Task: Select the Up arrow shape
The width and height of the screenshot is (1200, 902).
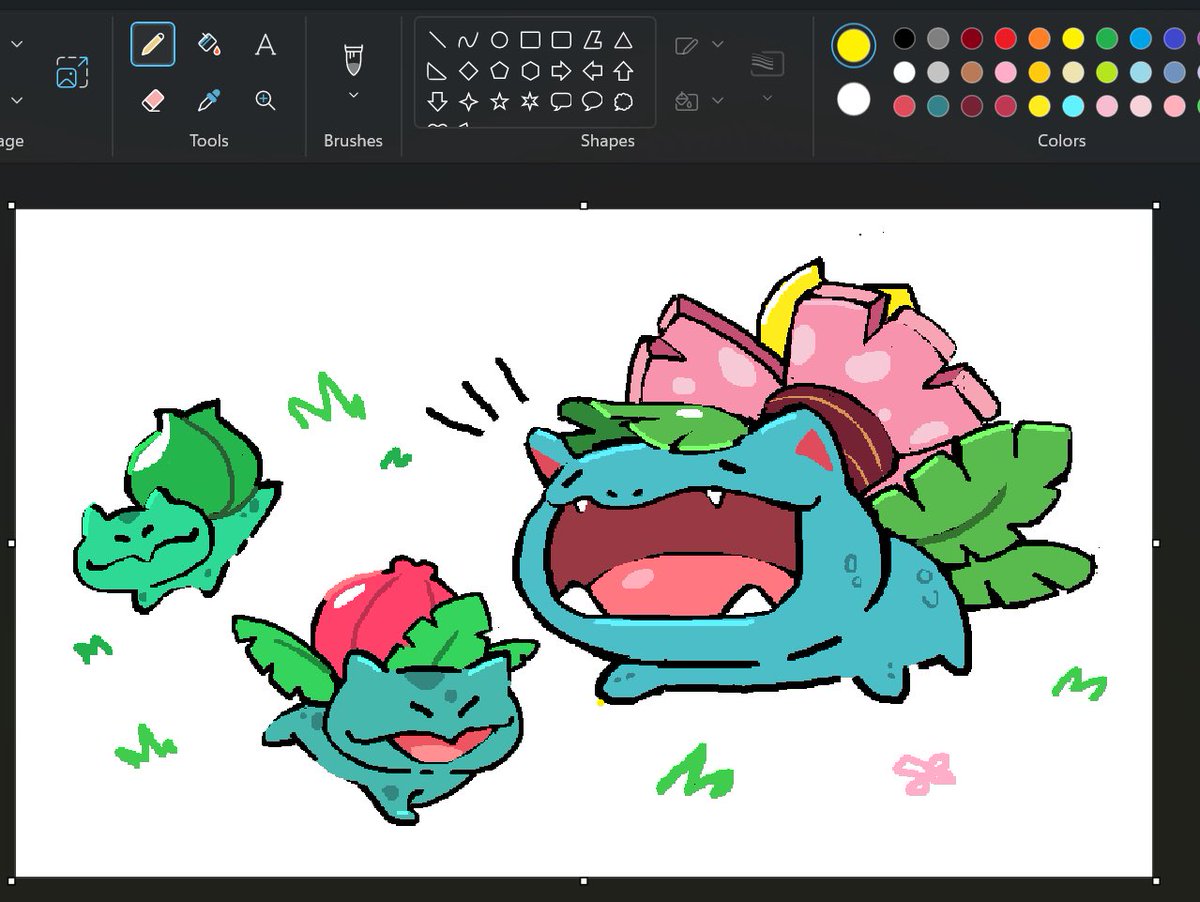Action: coord(623,71)
